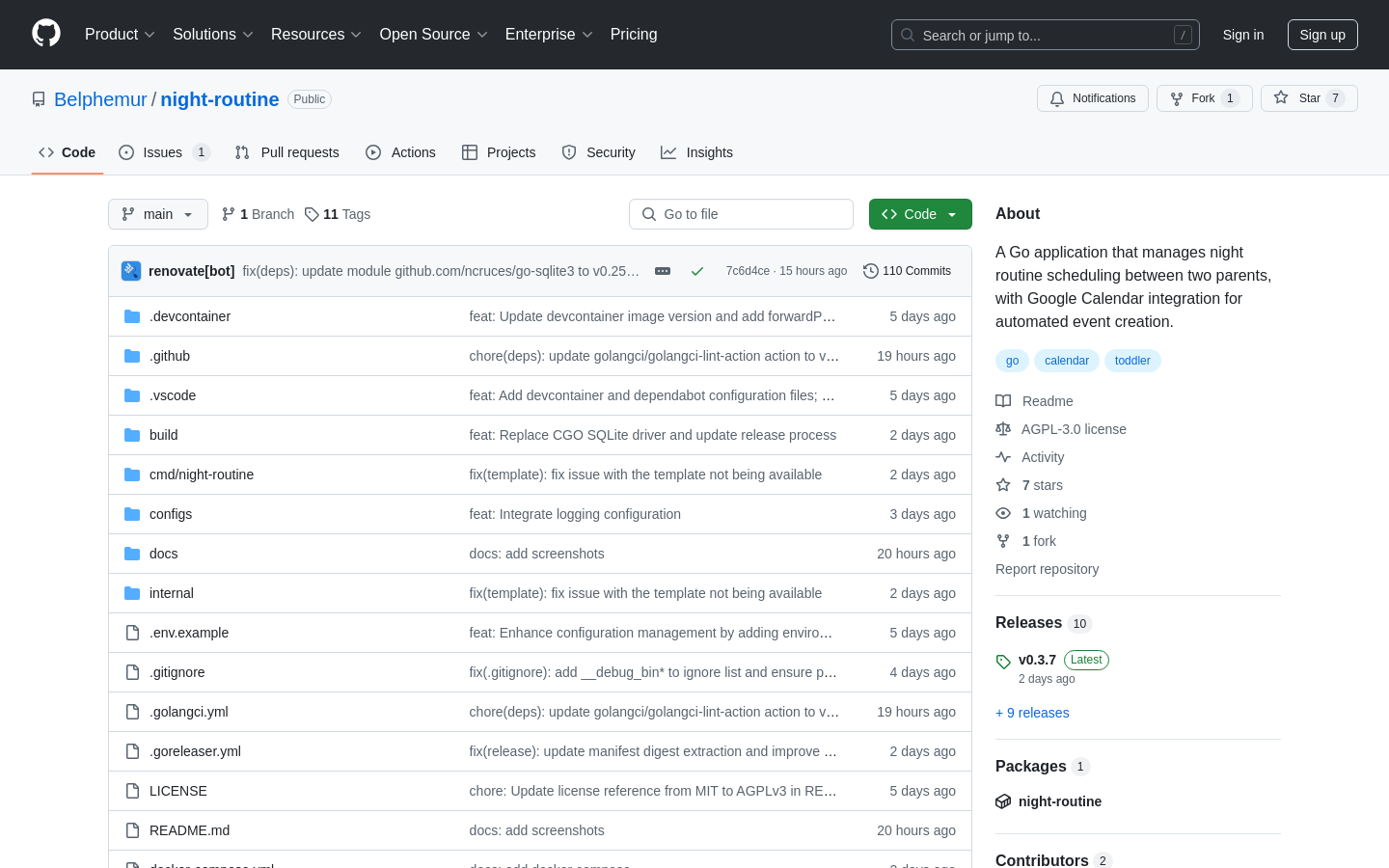This screenshot has height=868, width=1389.
Task: Open the main branch selector dropdown
Action: (x=158, y=214)
